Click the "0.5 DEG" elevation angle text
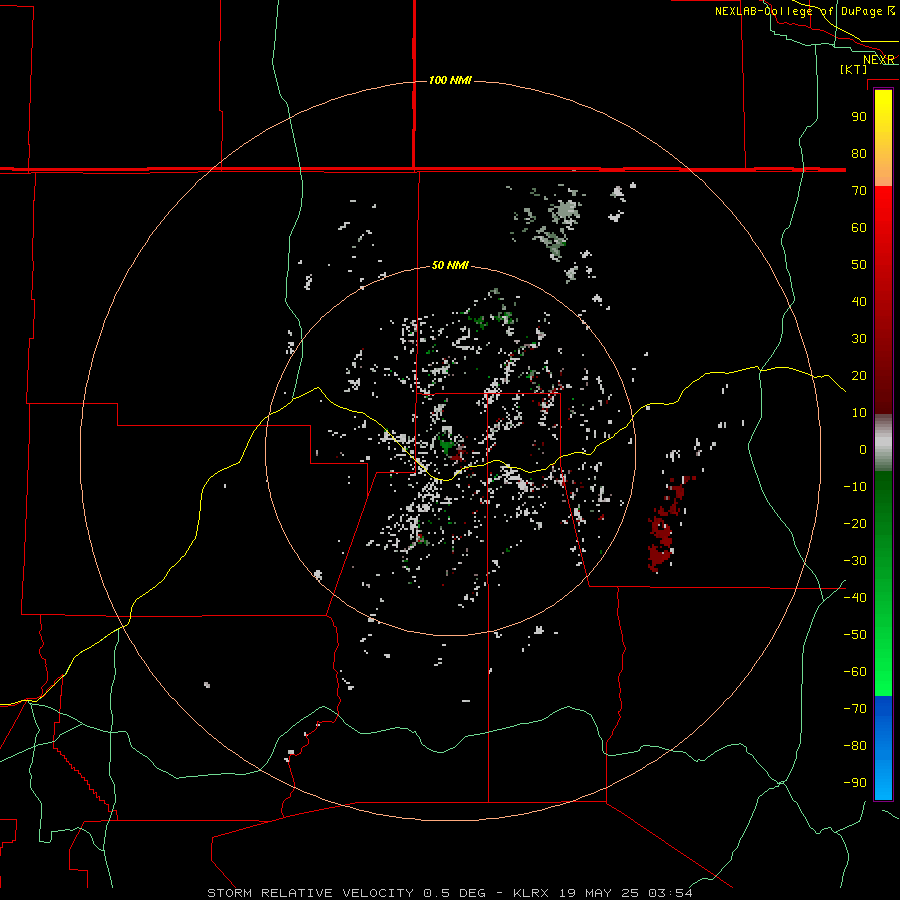This screenshot has height=900, width=900. [454, 893]
